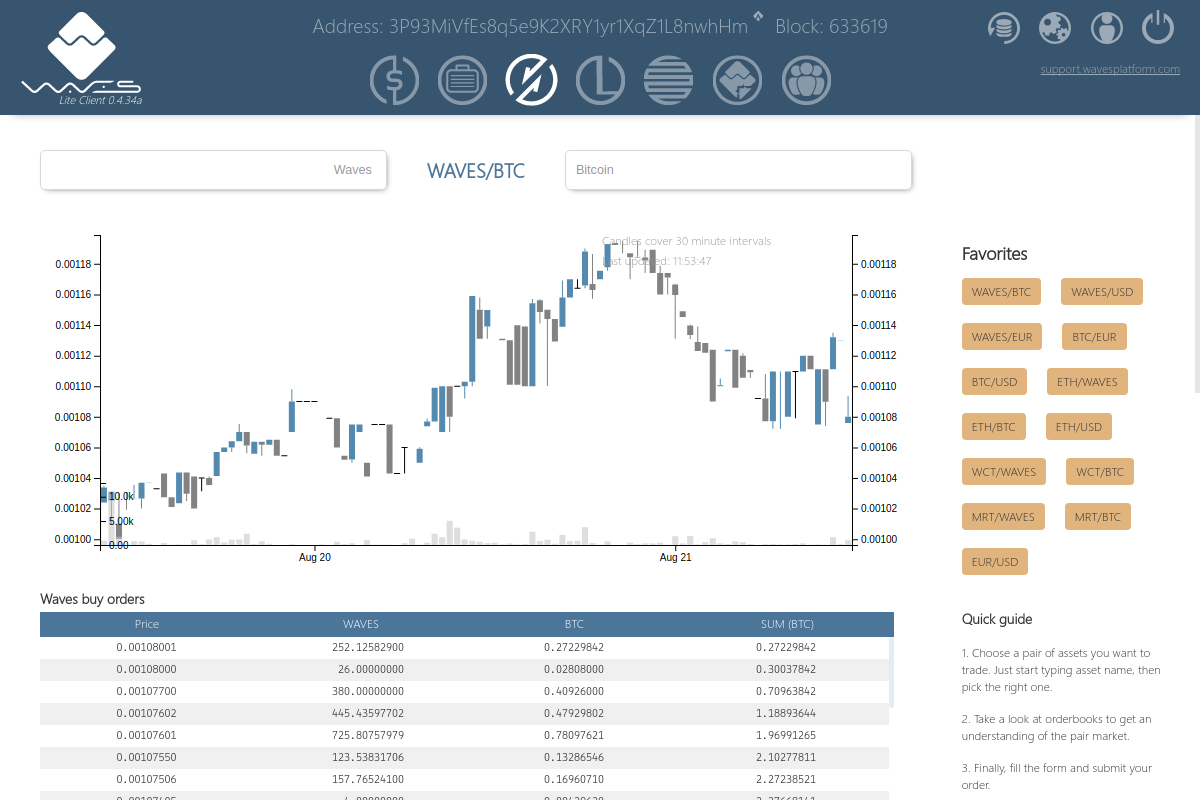Focus the Waves asset input field
1200x800 pixels.
tap(213, 170)
